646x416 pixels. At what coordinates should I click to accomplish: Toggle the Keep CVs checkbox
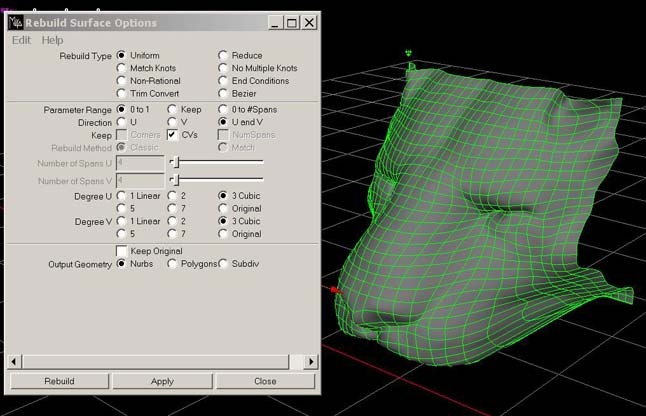point(172,135)
